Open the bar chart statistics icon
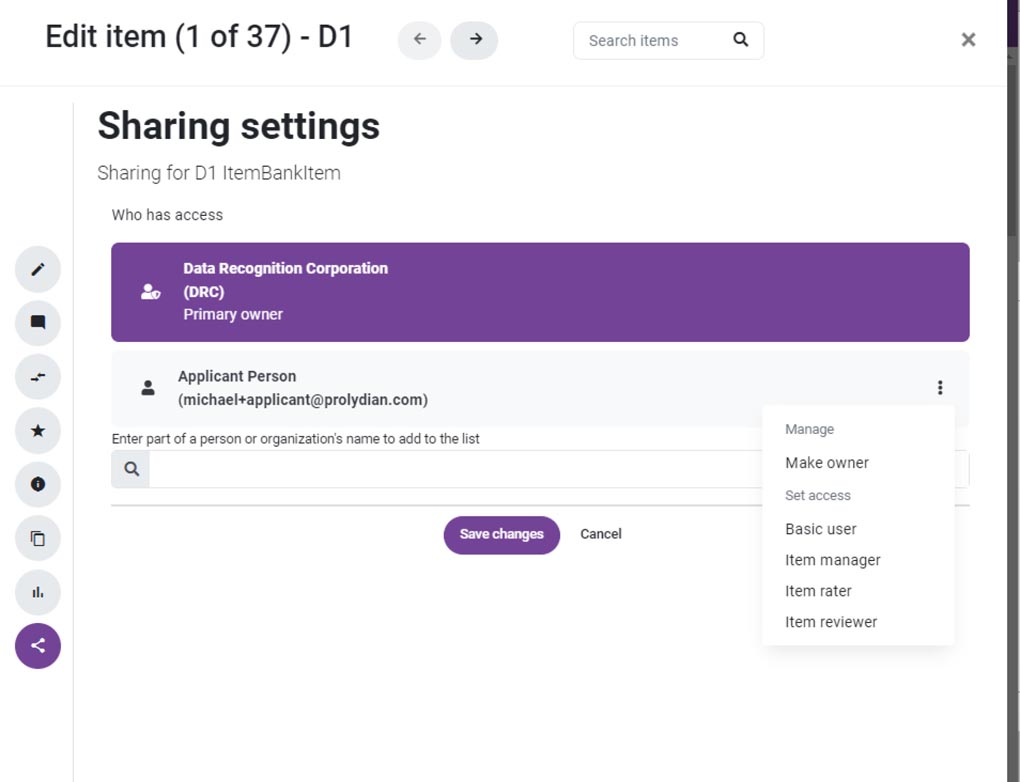This screenshot has height=782, width=1020. [x=38, y=592]
